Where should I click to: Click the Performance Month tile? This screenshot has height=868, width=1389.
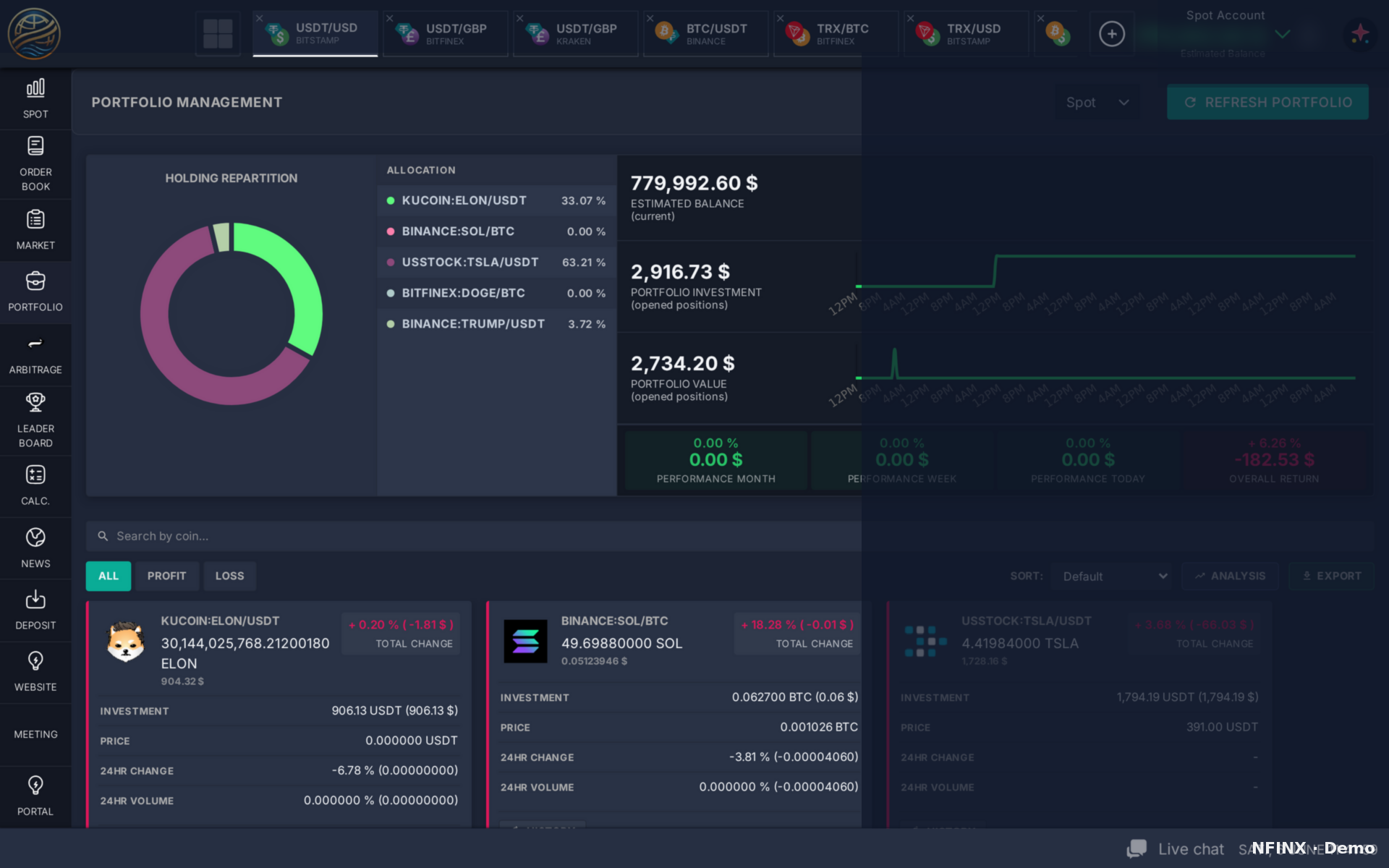pyautogui.click(x=715, y=460)
